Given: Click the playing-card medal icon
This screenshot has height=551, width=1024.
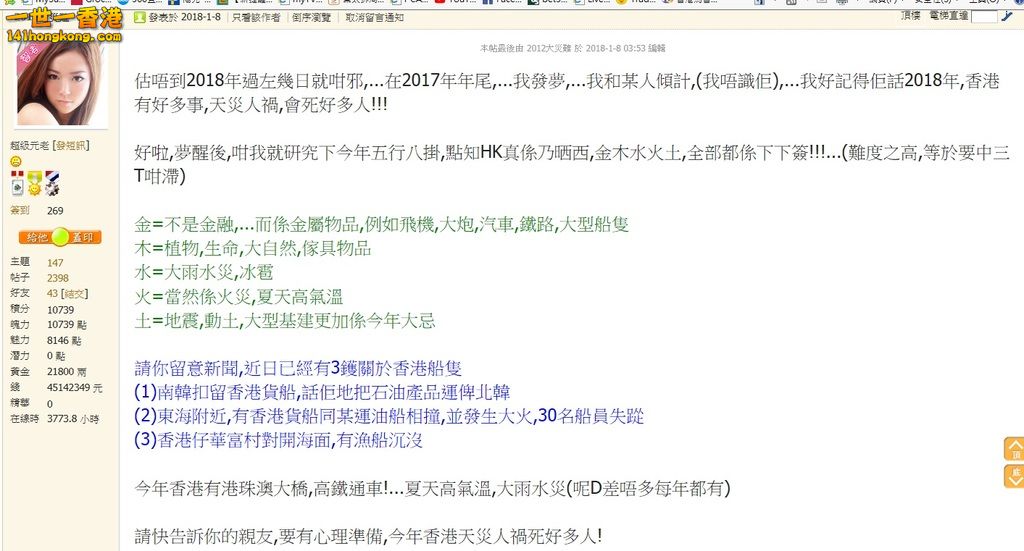Looking at the screenshot, I should [x=17, y=185].
